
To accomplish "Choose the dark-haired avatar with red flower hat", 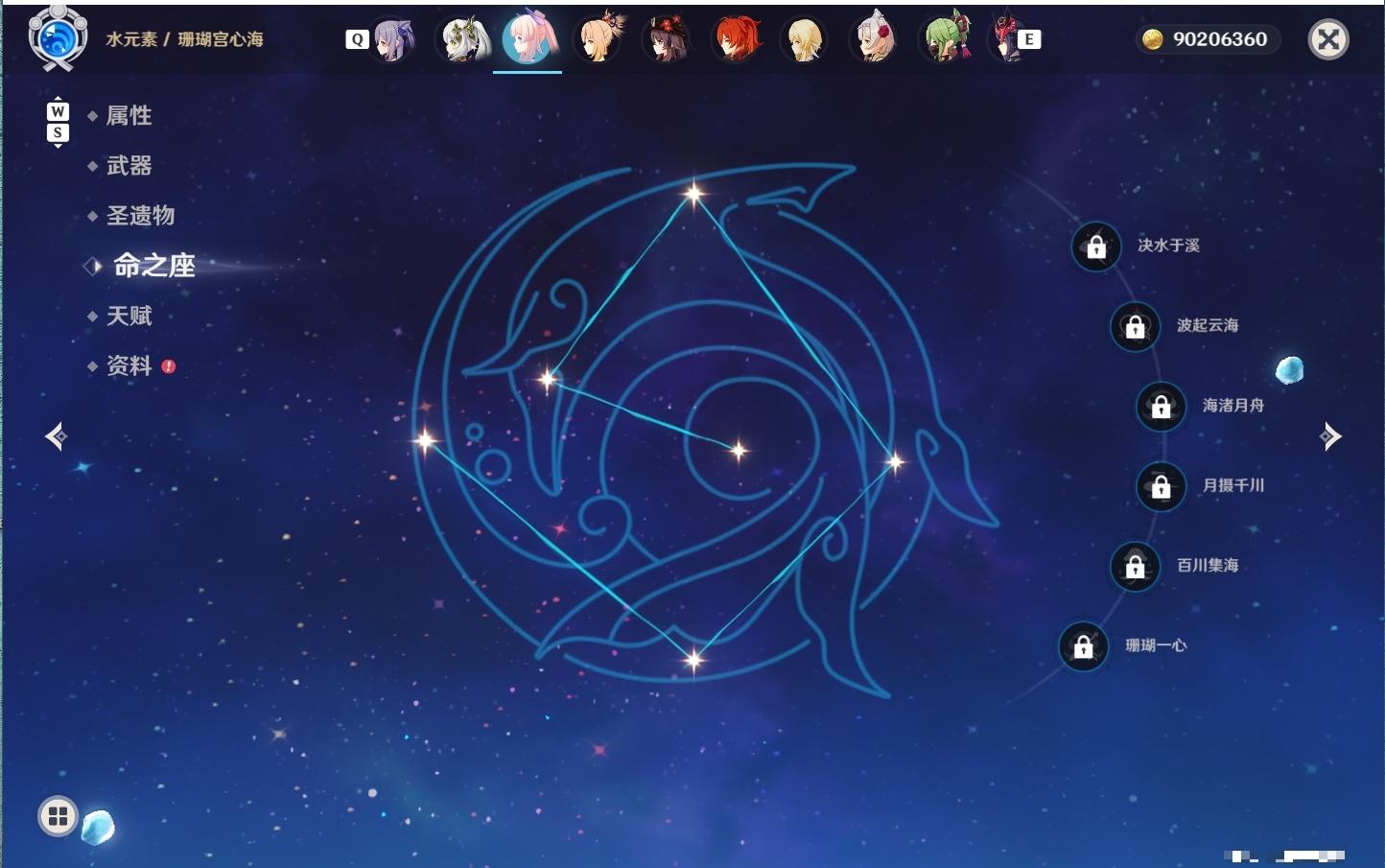I will point(667,39).
